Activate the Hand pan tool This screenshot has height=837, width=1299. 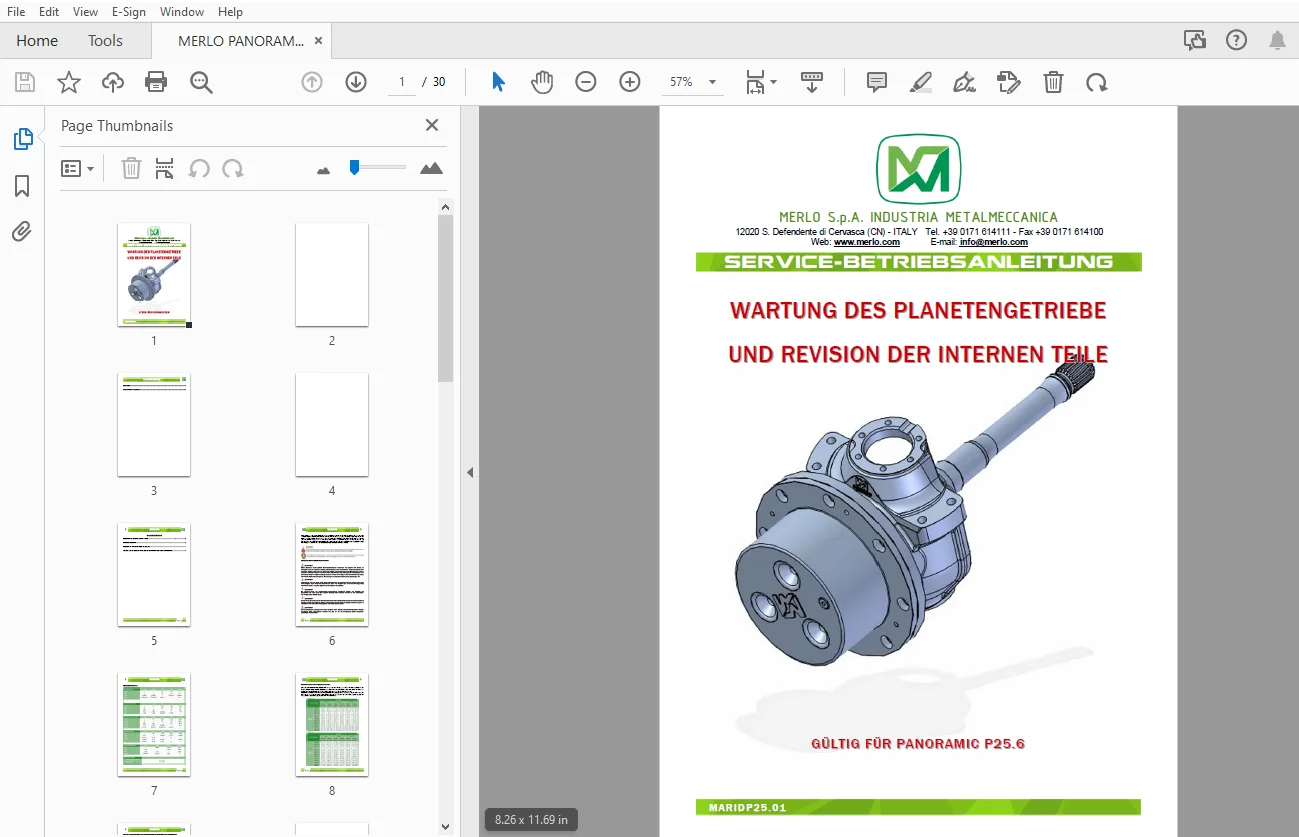pyautogui.click(x=542, y=82)
